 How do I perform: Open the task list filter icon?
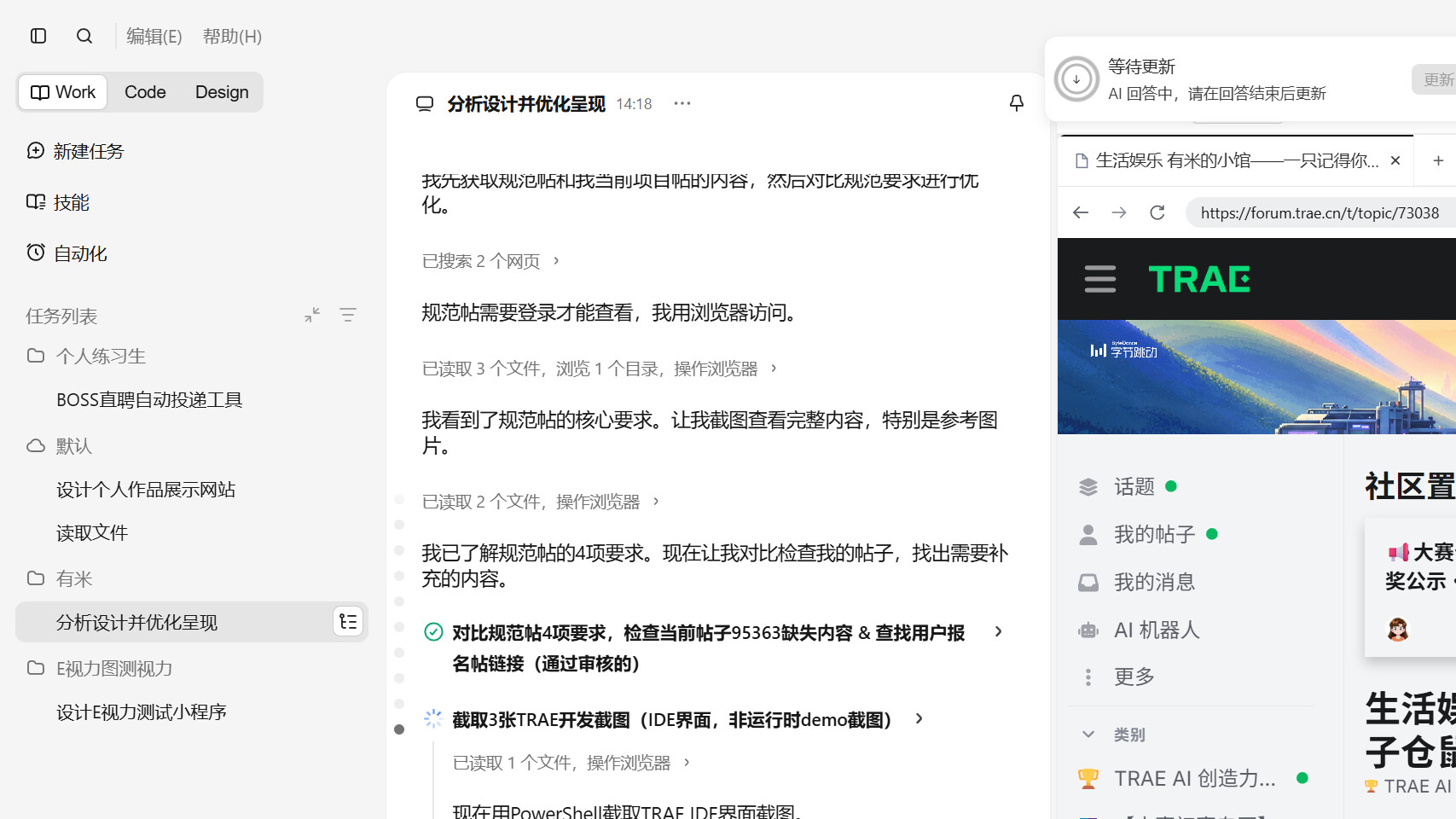click(348, 315)
